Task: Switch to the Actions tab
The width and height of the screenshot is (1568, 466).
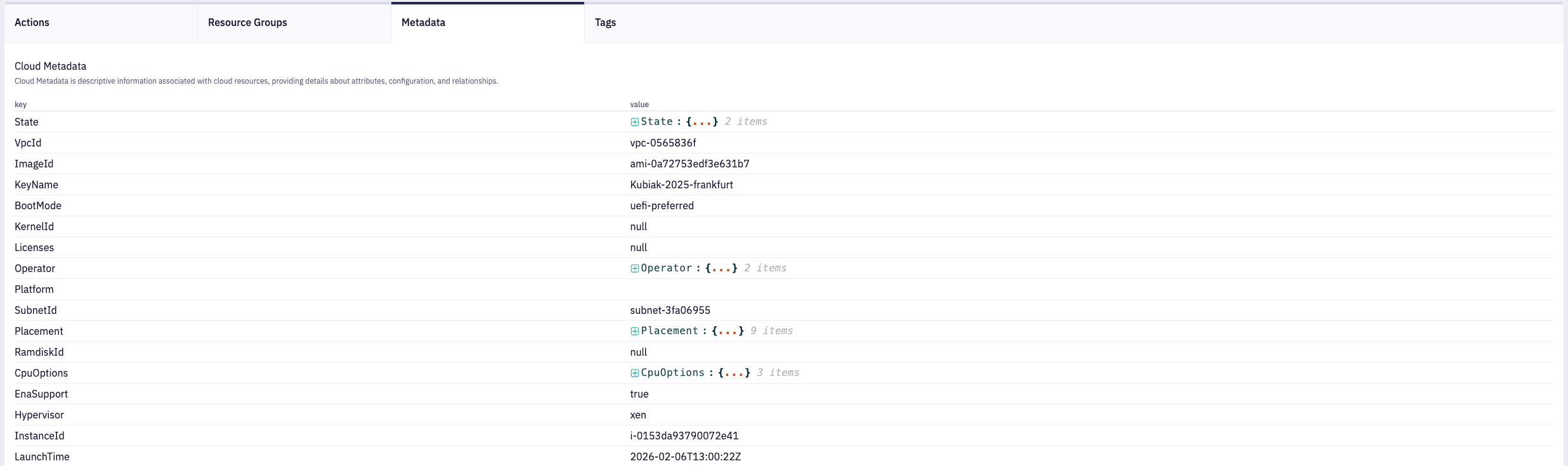Action: (32, 23)
